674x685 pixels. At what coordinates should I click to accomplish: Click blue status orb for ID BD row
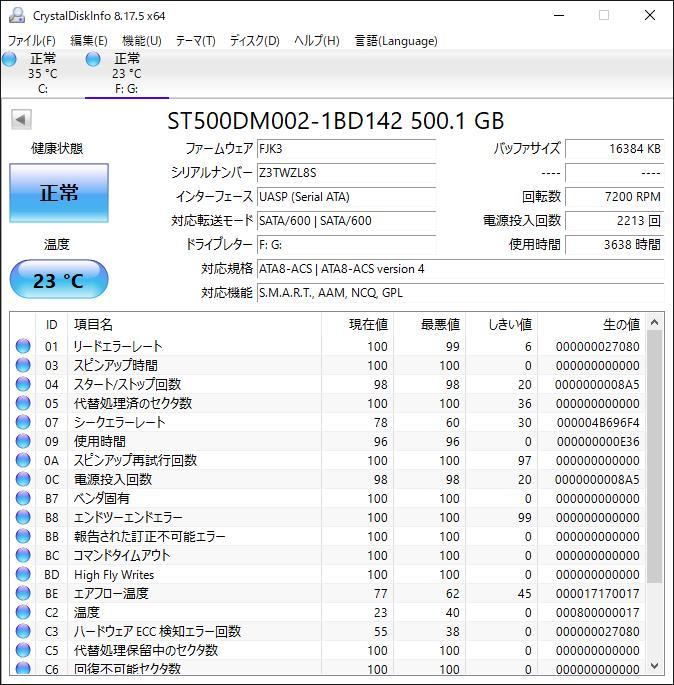point(23,574)
